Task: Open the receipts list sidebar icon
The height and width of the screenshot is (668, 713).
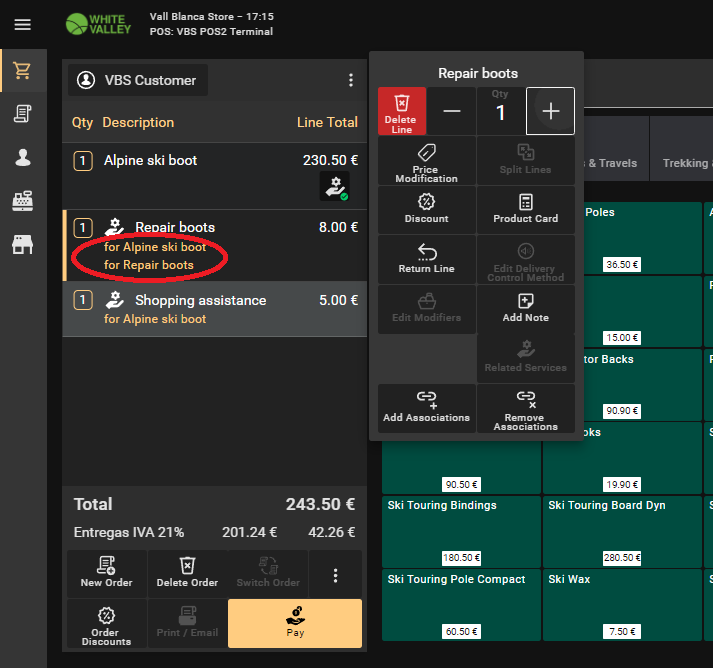Action: click(22, 114)
